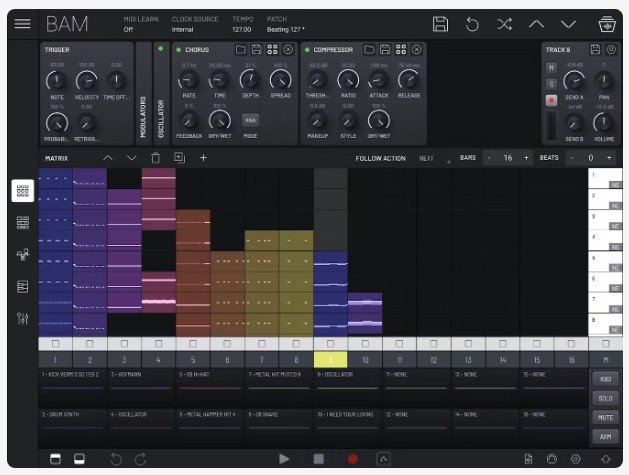Show the top panel layout
The width and height of the screenshot is (629, 475).
55,459
